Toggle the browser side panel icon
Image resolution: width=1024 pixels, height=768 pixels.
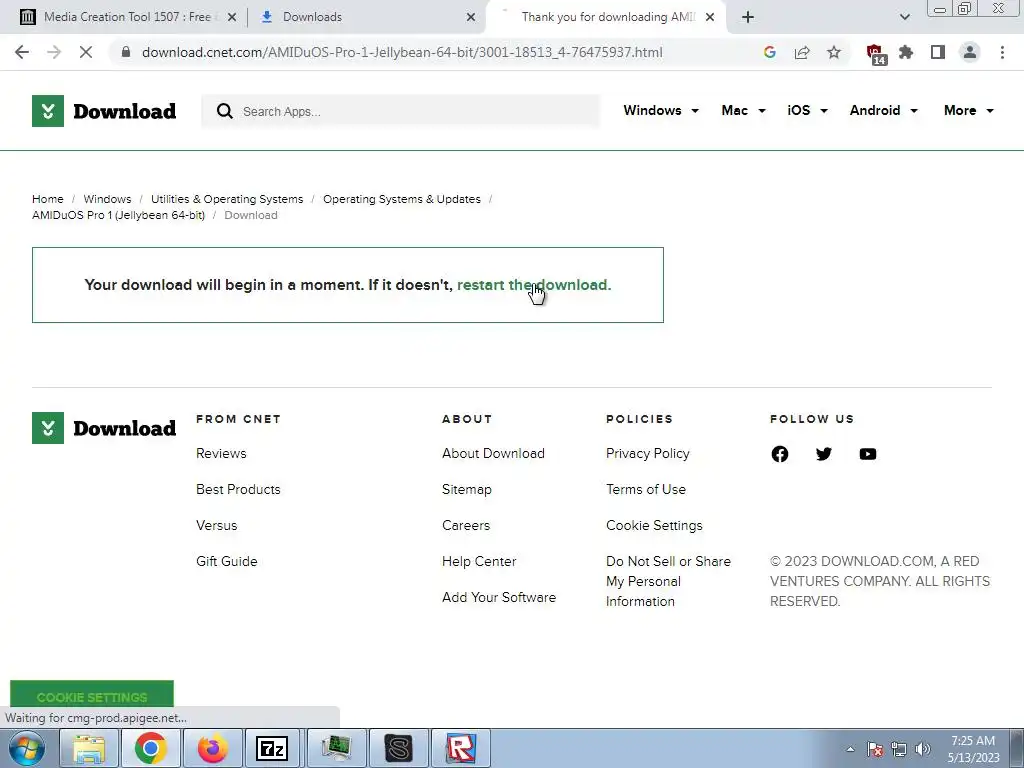[x=938, y=52]
